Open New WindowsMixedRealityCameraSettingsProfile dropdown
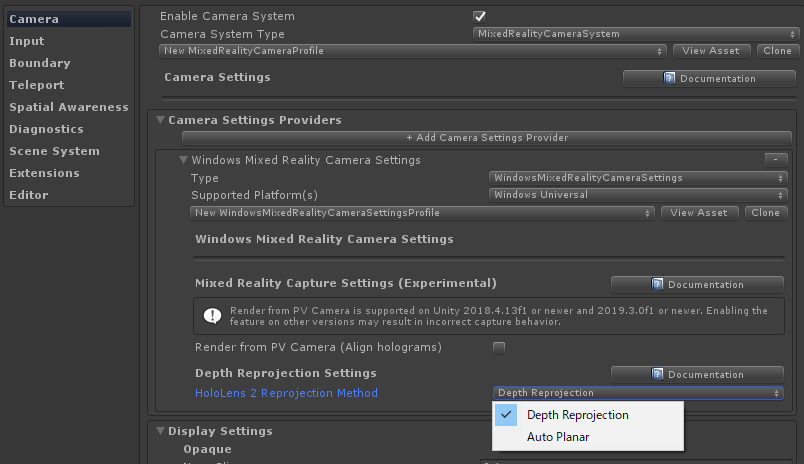Viewport: 804px width, 464px height. tap(422, 213)
